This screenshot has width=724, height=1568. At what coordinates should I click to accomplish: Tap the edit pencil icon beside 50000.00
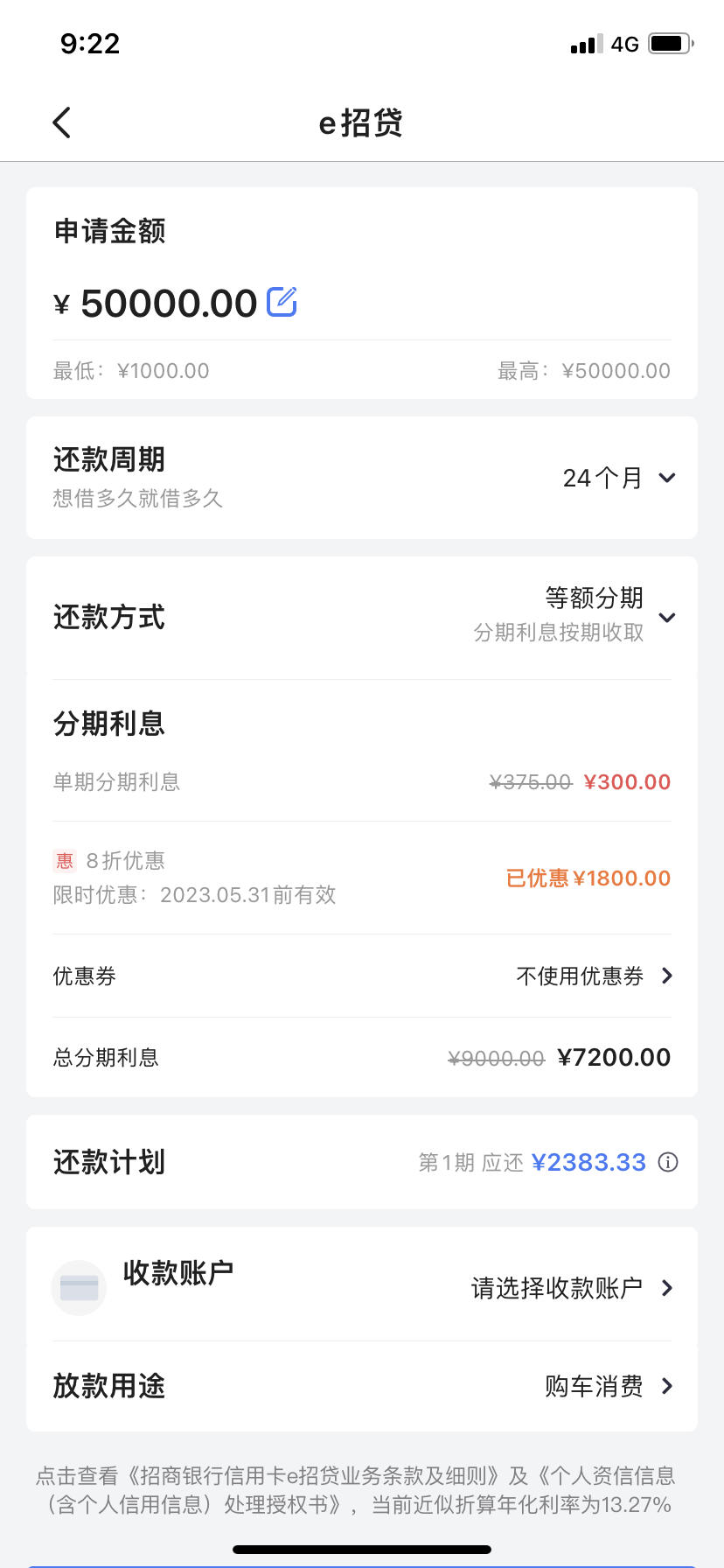click(282, 302)
